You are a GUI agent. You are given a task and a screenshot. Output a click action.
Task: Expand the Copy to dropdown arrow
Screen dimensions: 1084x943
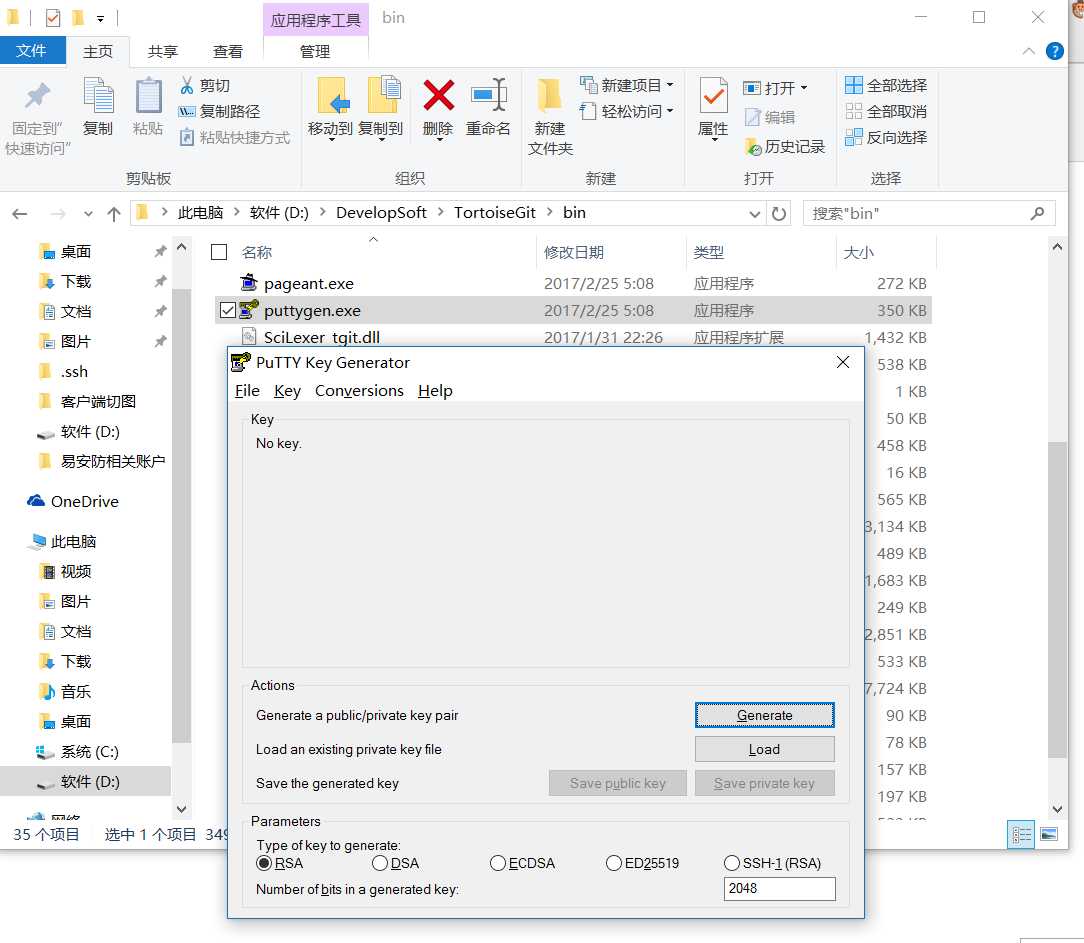(x=381, y=140)
